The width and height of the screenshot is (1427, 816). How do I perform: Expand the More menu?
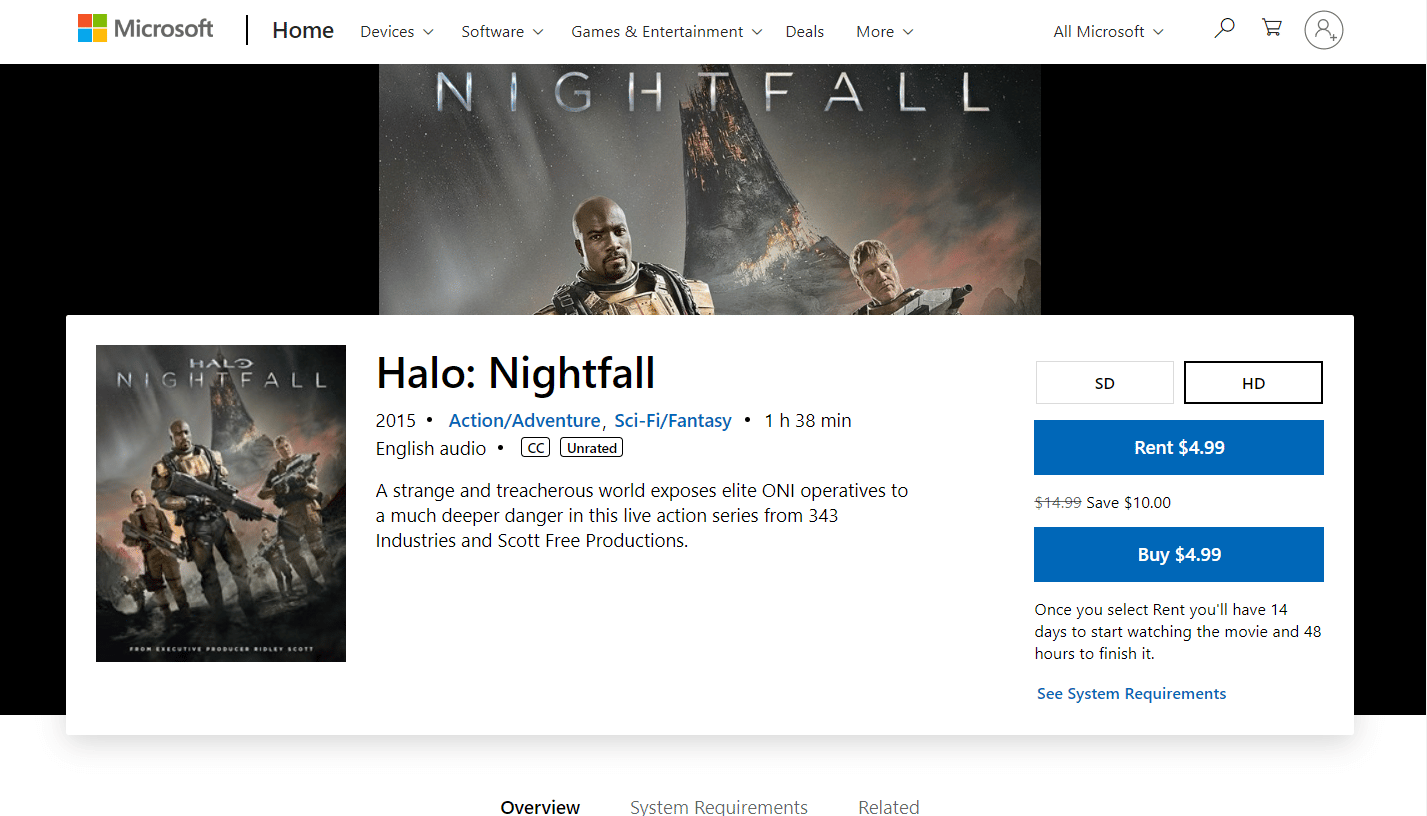(x=883, y=31)
